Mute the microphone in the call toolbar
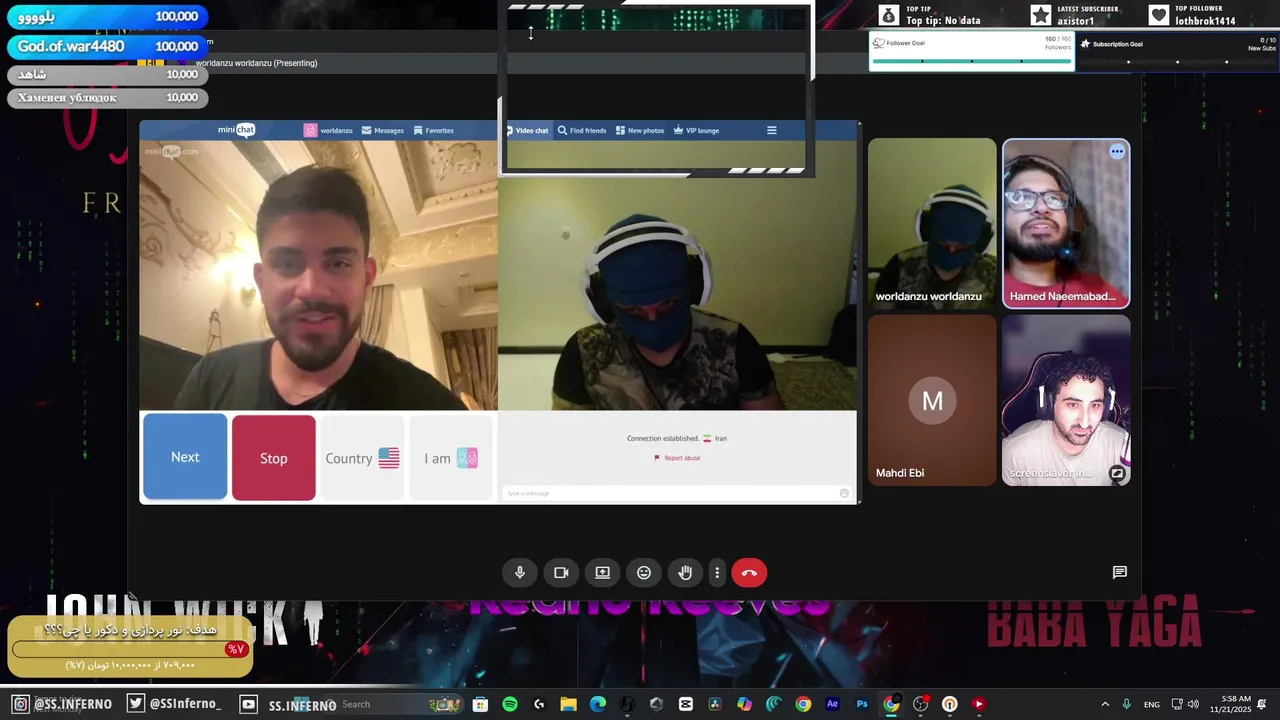 click(x=520, y=573)
